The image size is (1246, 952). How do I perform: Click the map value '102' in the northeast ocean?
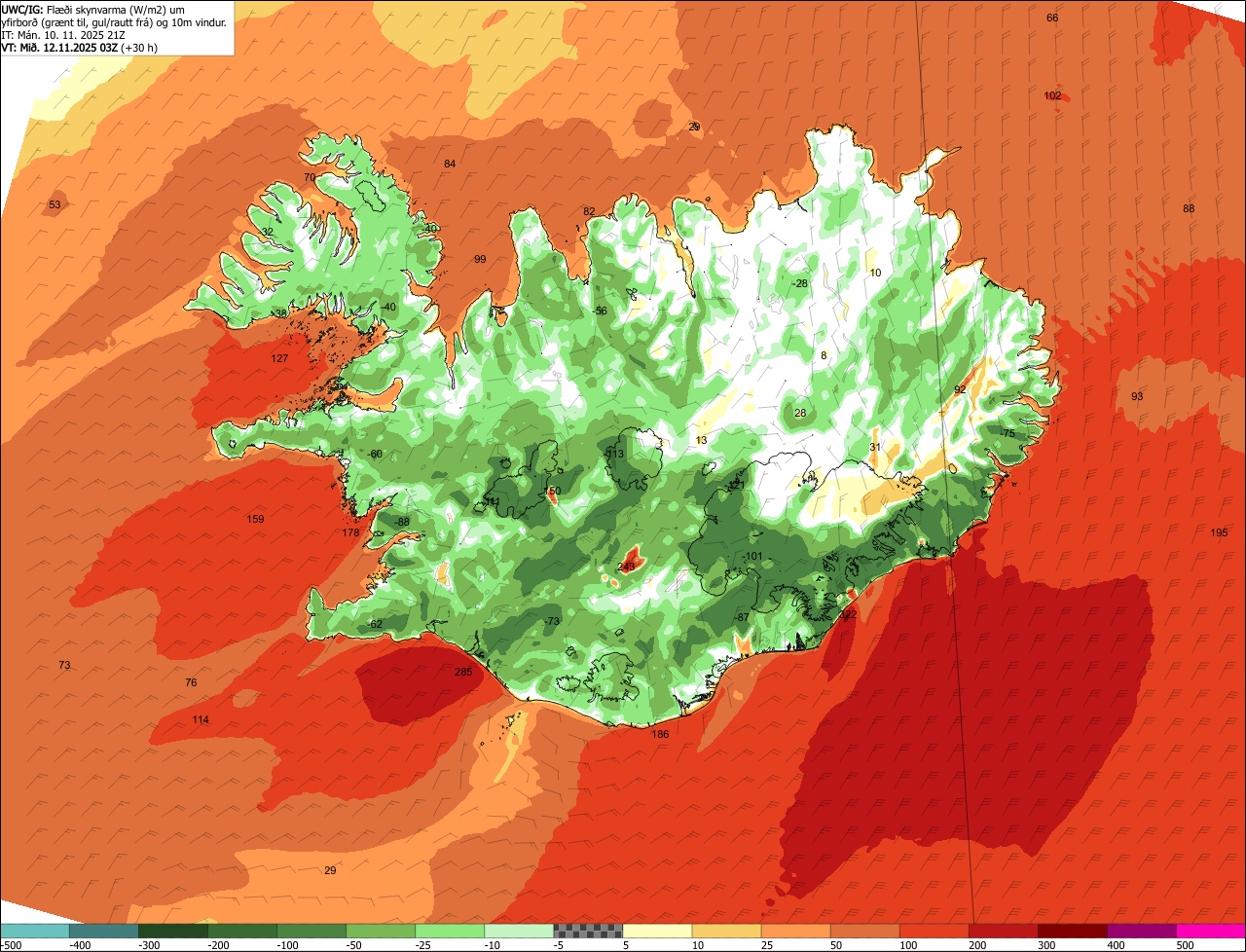tap(1052, 95)
